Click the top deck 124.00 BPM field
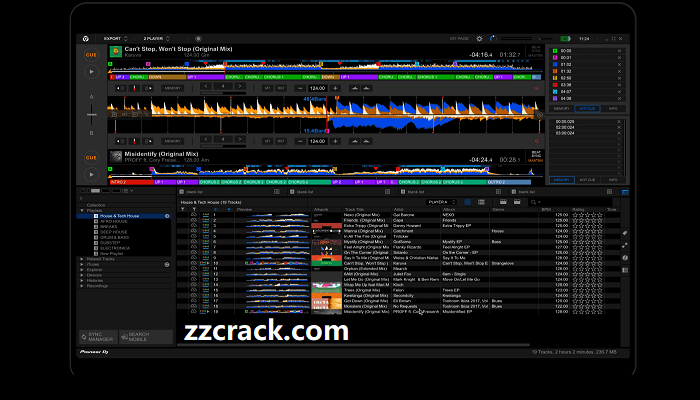Screen dimensions: 700x400 (317, 88)
